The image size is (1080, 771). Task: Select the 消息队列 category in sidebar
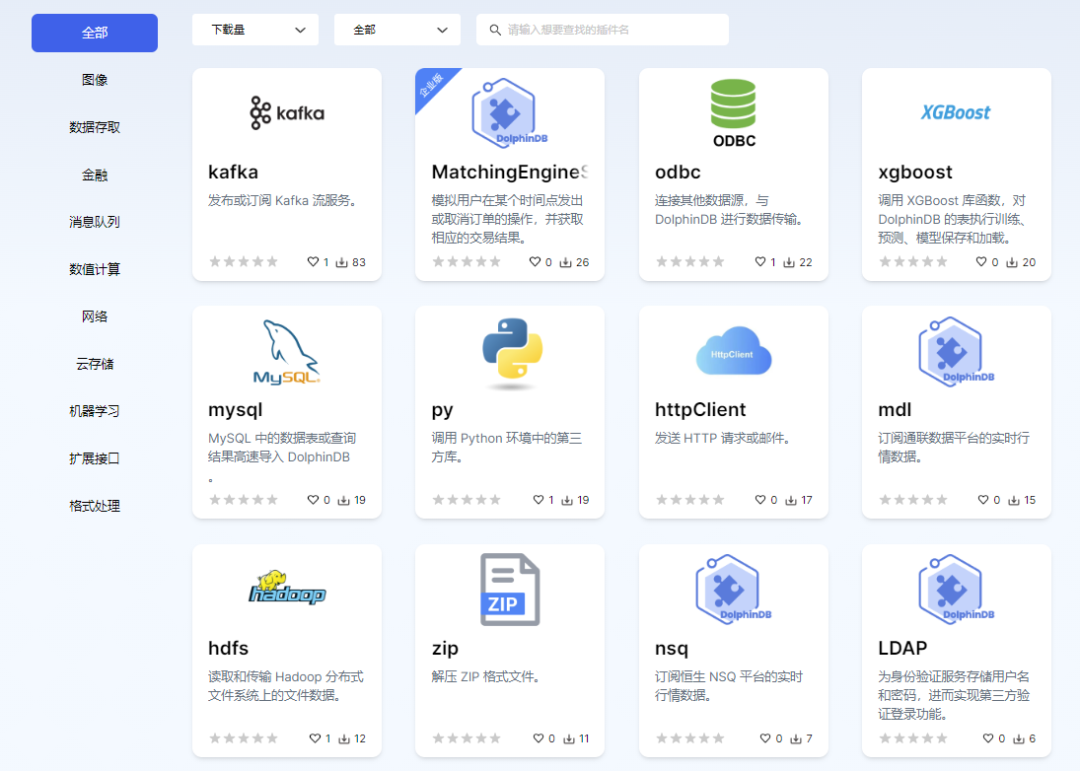(94, 222)
